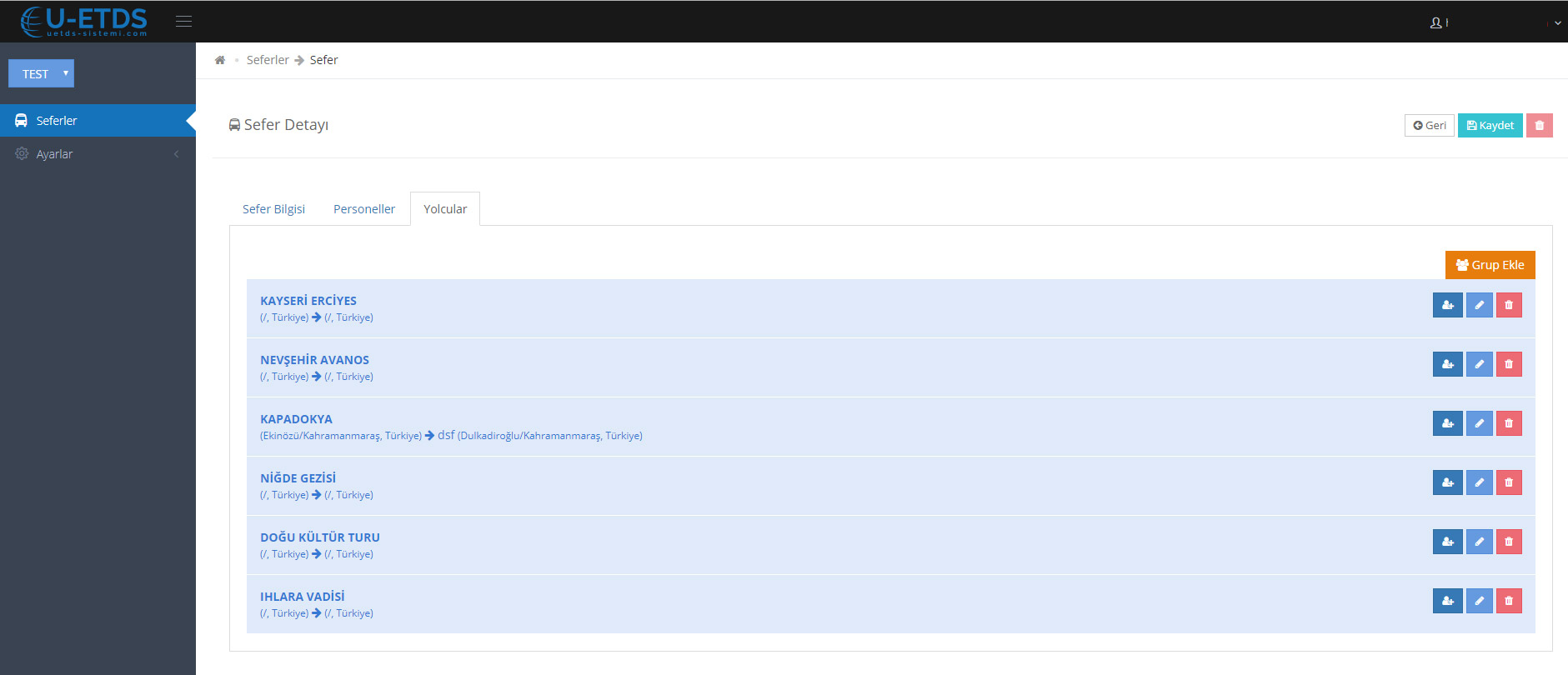This screenshot has width=1568, height=675.
Task: Delete the KAPADOKYA group
Action: tap(1509, 423)
